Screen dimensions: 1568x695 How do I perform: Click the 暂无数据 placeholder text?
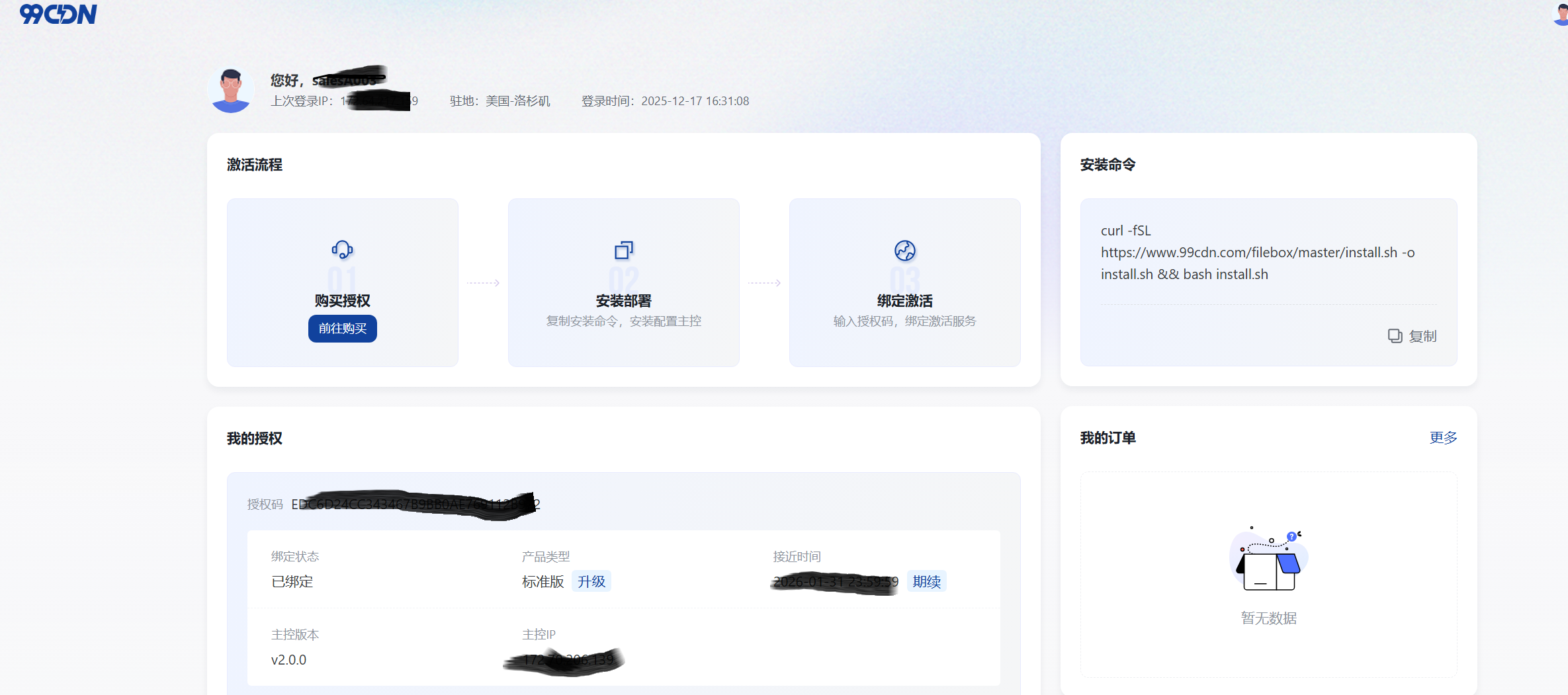point(1268,618)
